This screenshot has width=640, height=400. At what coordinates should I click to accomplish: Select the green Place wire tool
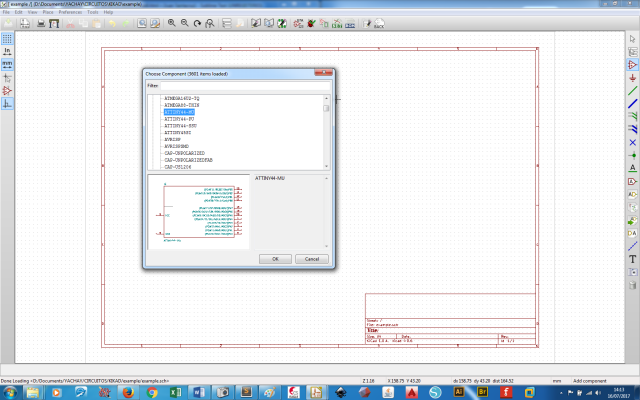(632, 91)
